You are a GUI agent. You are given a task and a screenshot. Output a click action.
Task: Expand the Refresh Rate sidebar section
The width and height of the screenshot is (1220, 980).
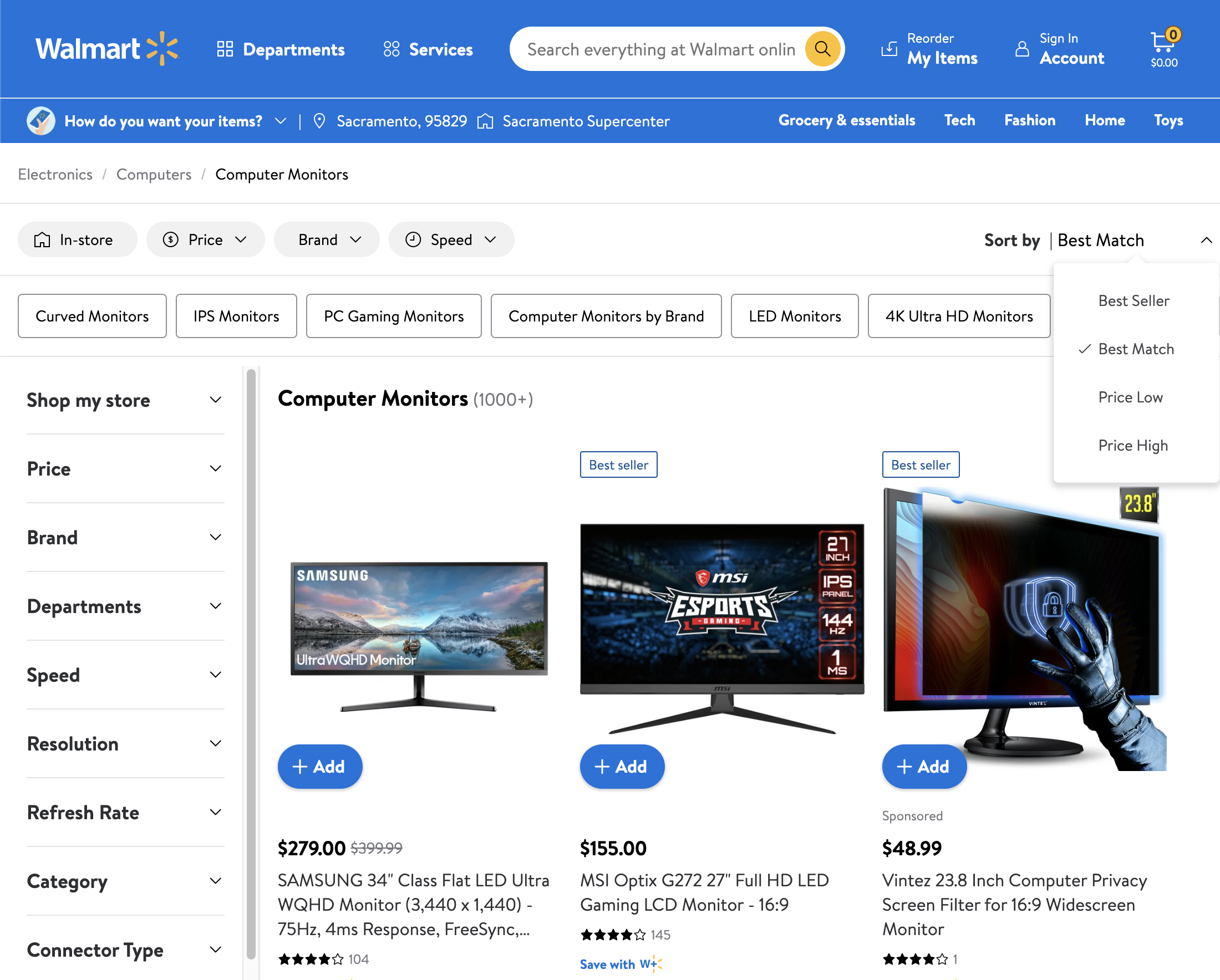click(125, 812)
